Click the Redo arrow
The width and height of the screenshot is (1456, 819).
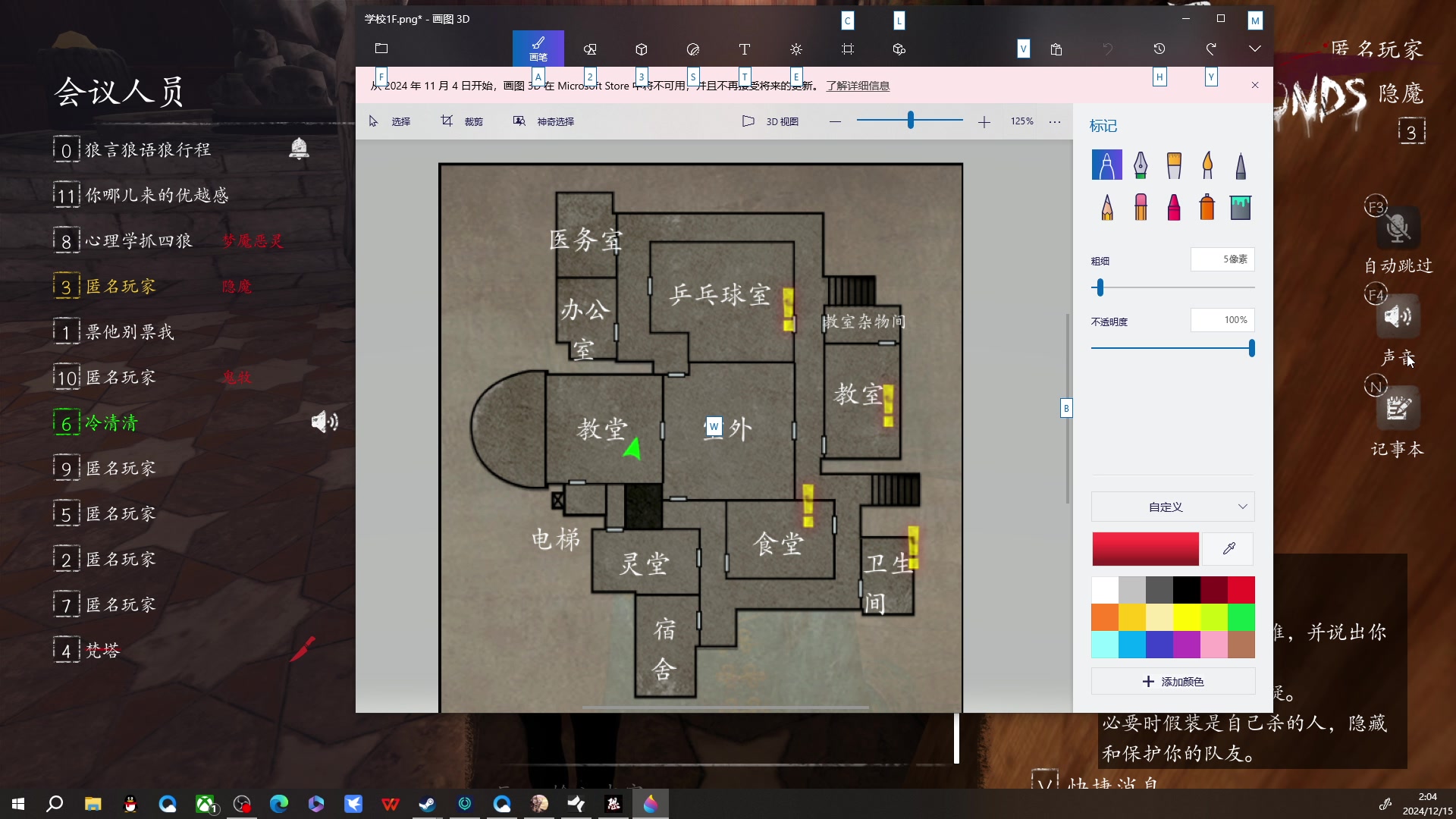tap(1211, 49)
